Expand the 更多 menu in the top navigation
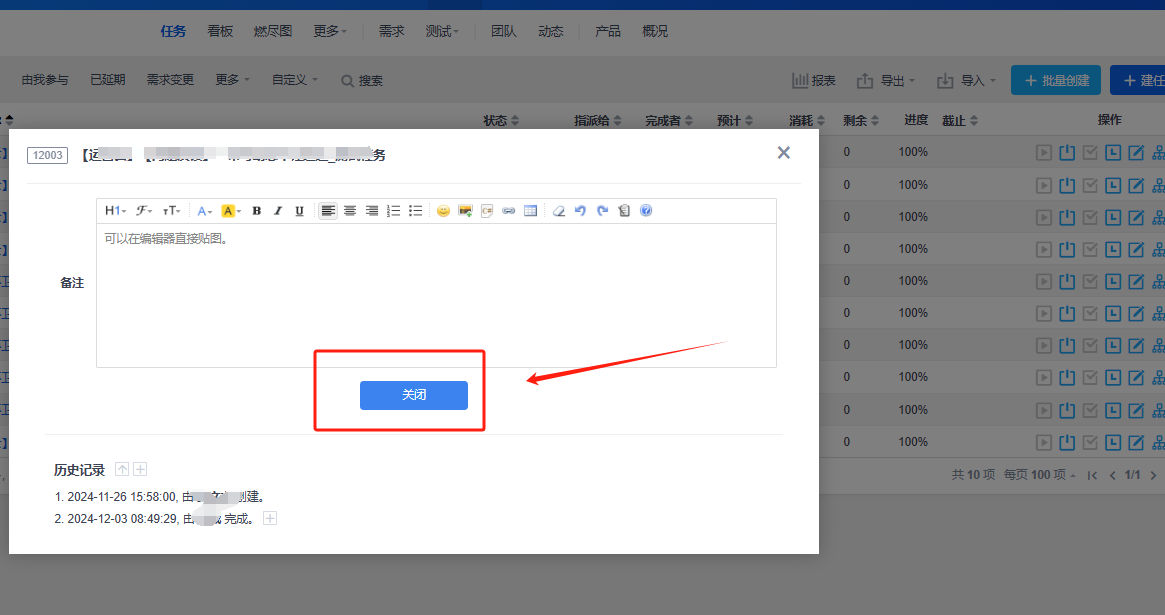This screenshot has width=1165, height=615. click(330, 31)
